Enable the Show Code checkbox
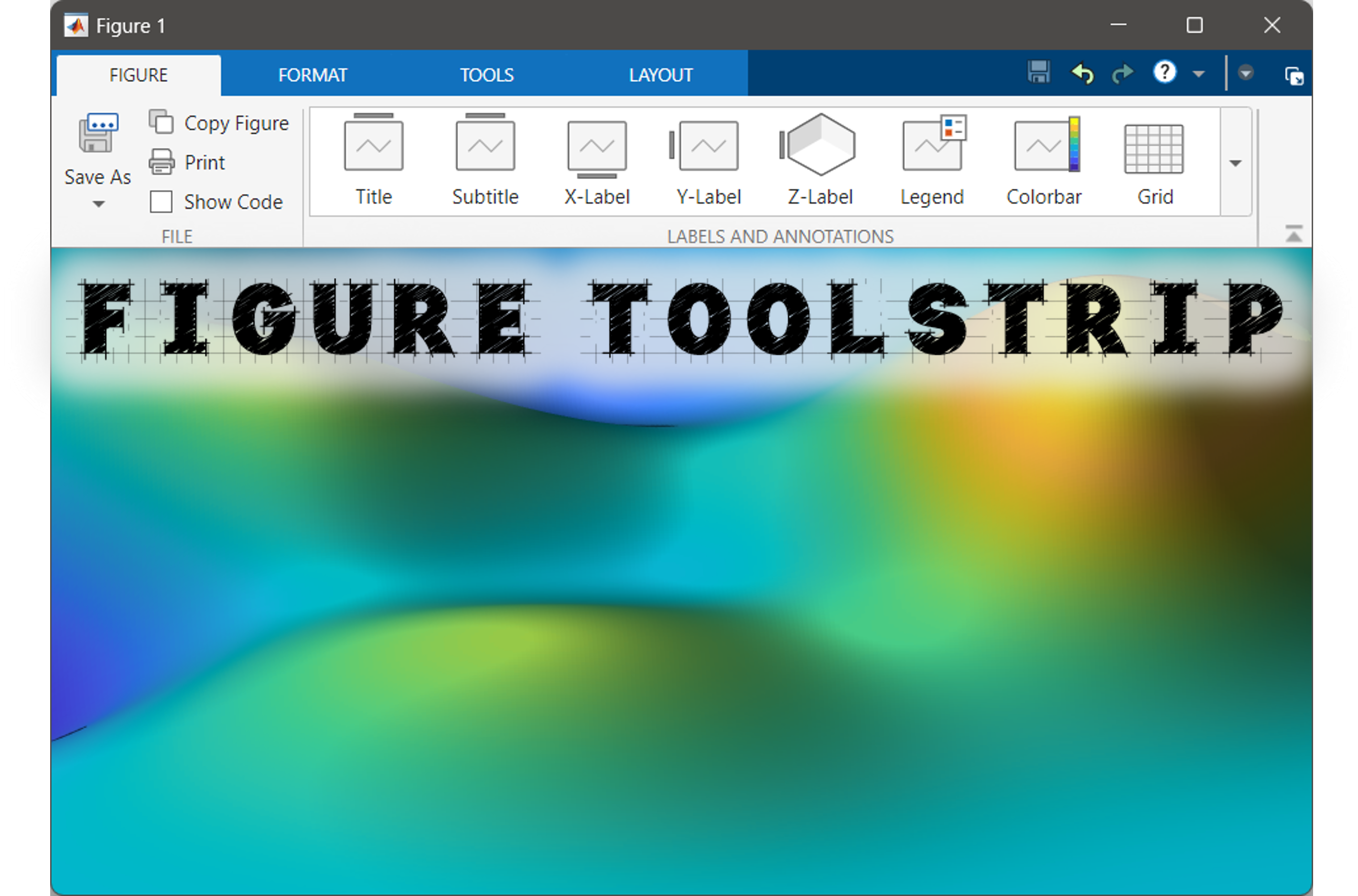 (161, 202)
